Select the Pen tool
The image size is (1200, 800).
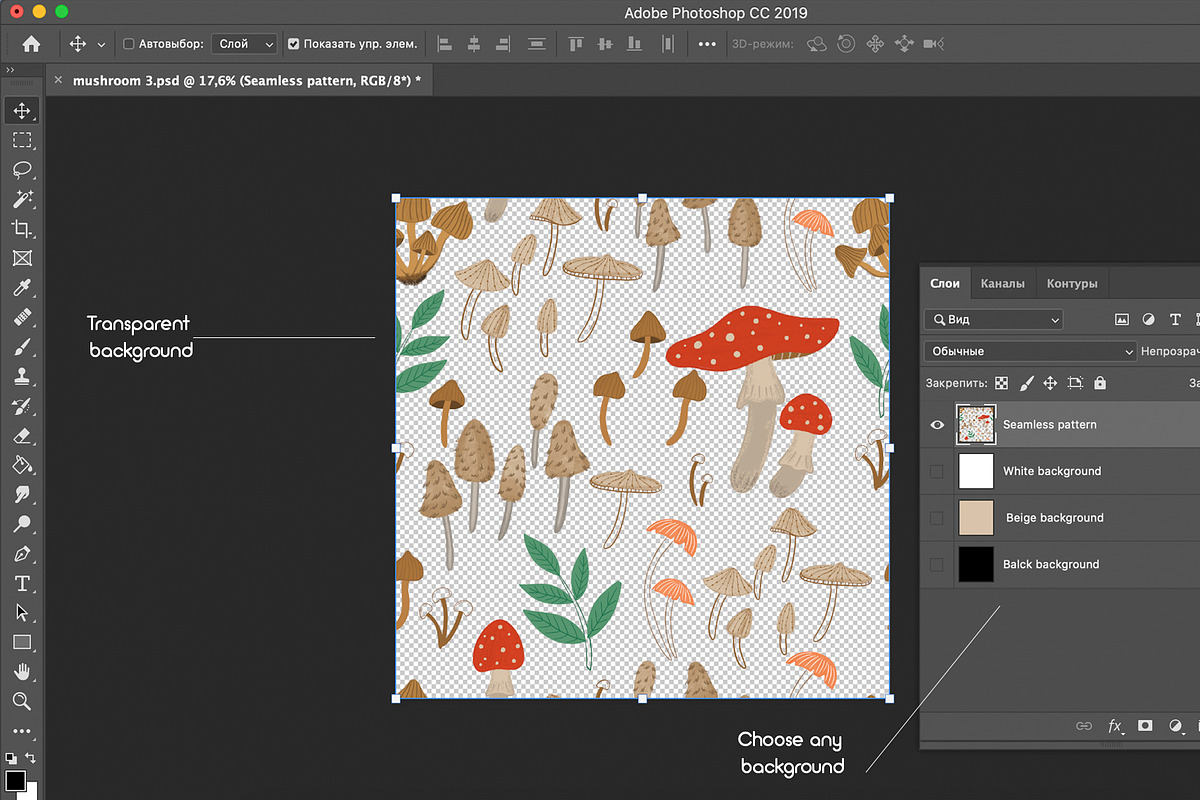(22, 553)
